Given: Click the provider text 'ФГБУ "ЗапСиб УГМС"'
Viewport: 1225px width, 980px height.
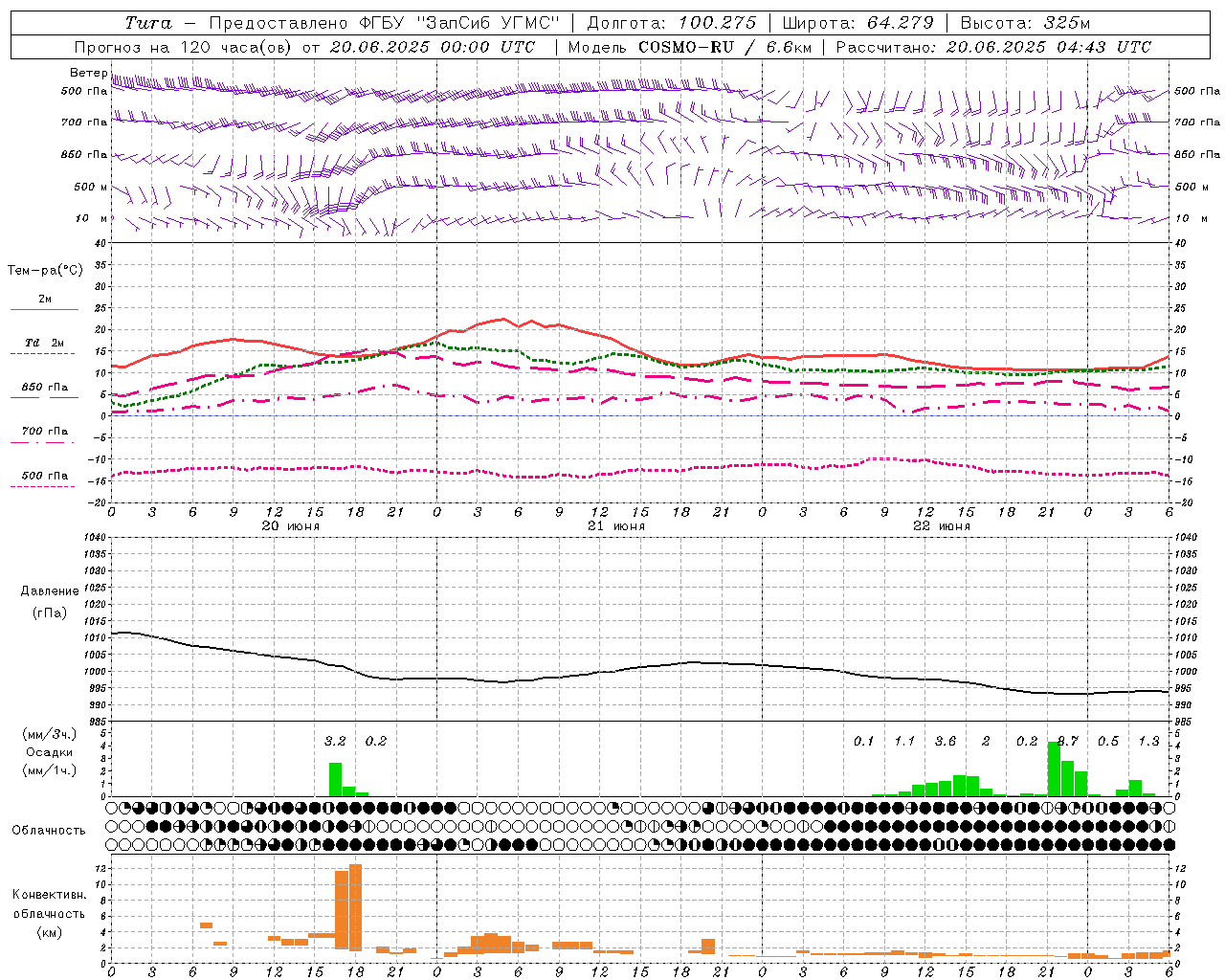Looking at the screenshot, I should click(458, 23).
